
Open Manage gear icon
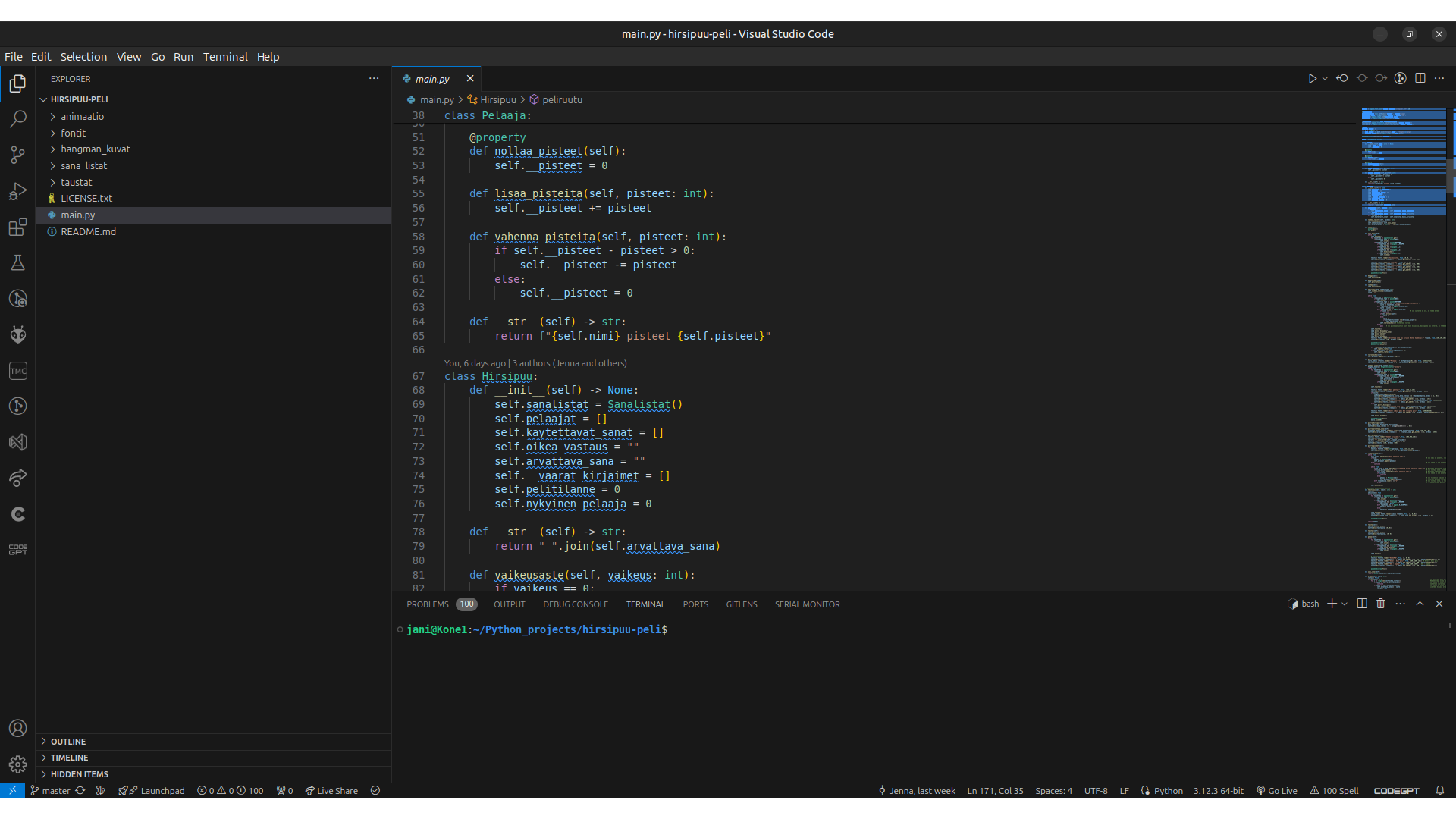point(17,764)
